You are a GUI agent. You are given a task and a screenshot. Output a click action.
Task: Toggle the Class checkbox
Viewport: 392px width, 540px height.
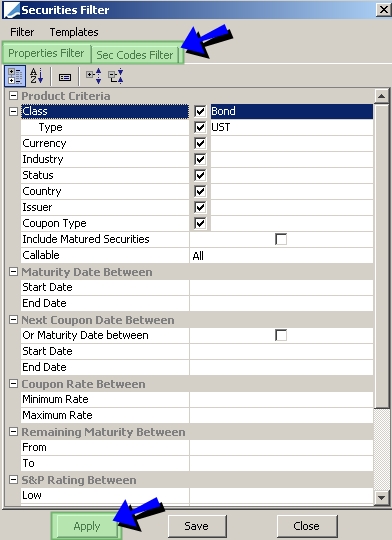200,111
